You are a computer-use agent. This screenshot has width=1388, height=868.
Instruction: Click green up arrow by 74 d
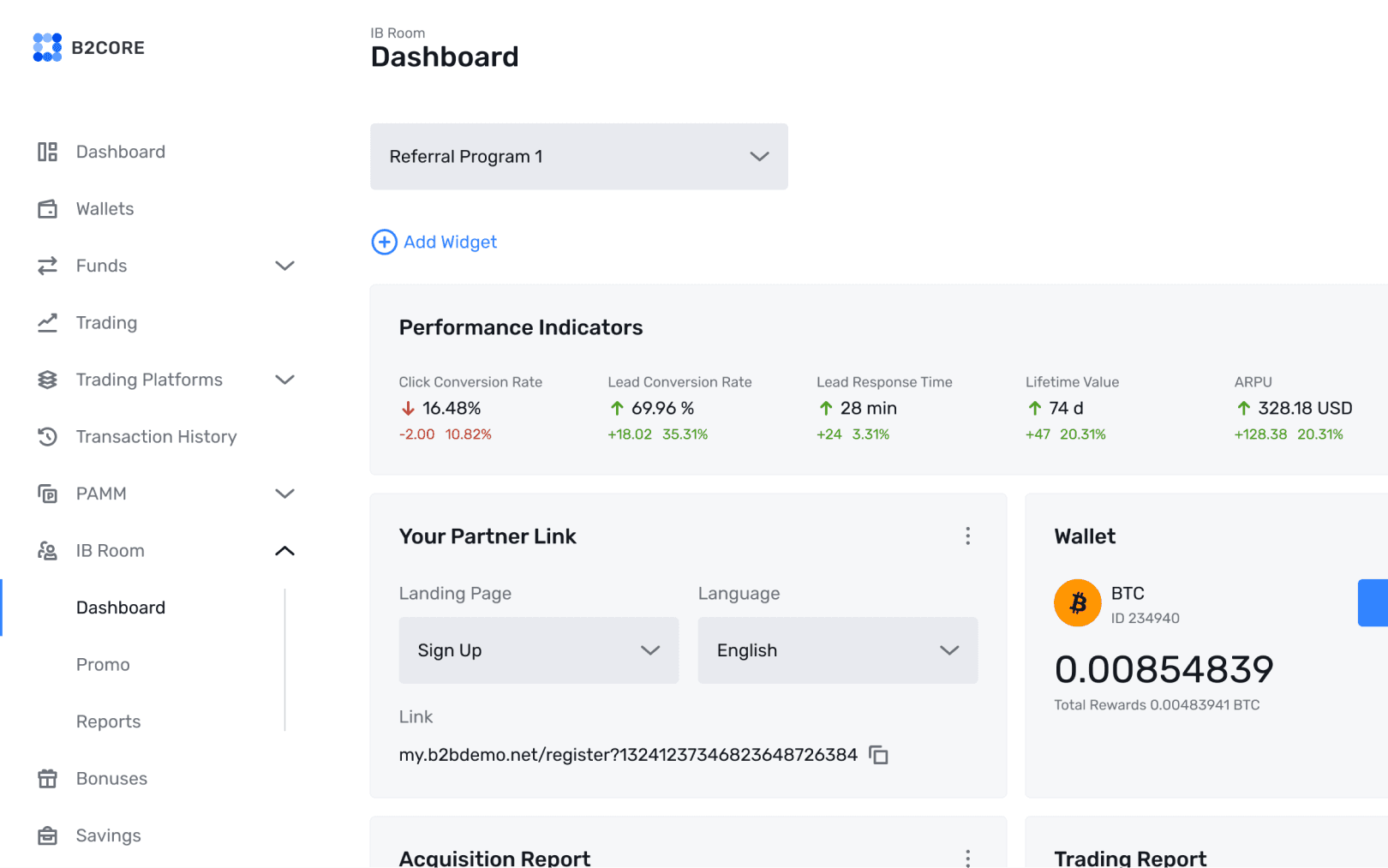point(1035,409)
